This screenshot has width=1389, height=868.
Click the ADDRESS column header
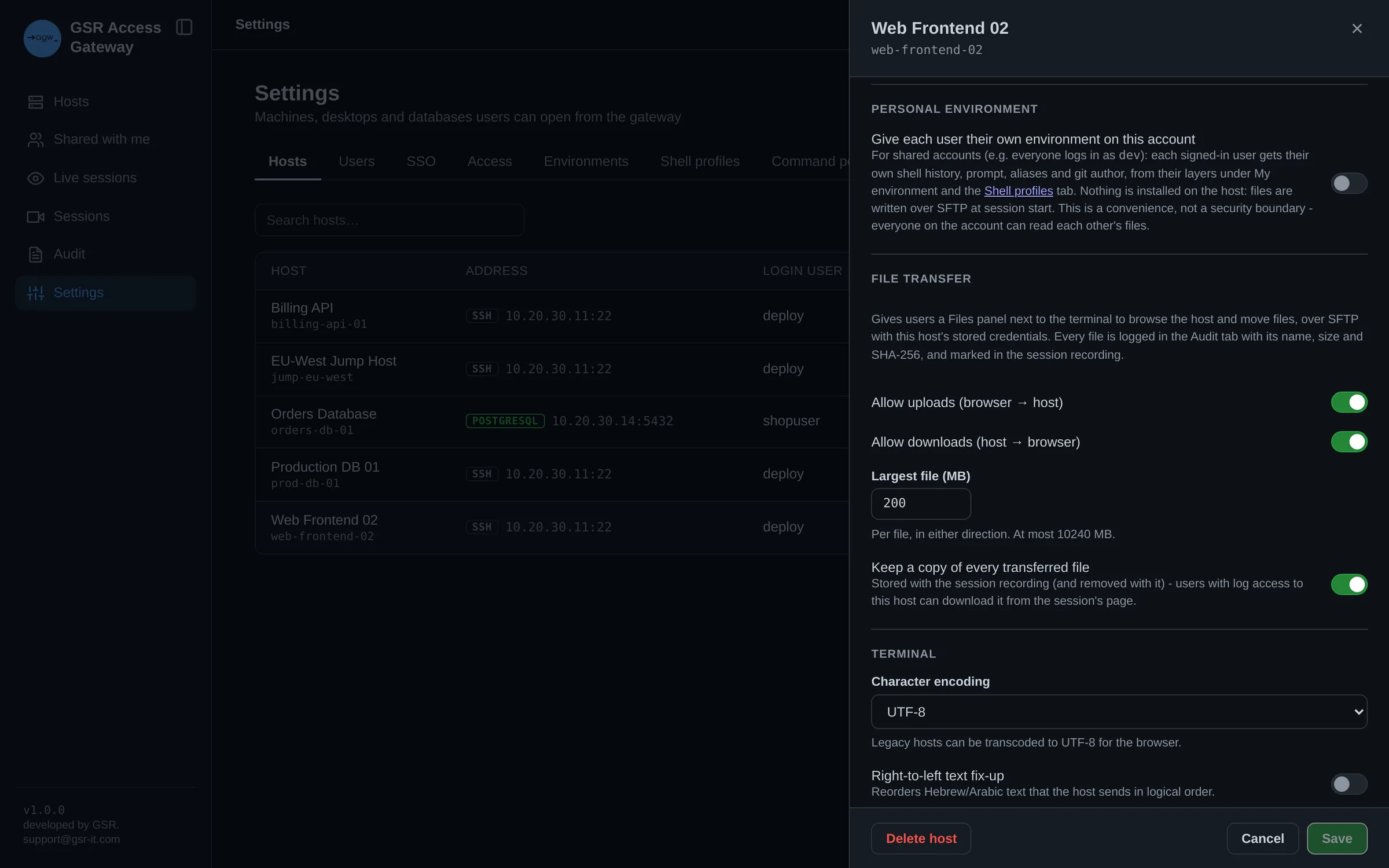point(497,271)
